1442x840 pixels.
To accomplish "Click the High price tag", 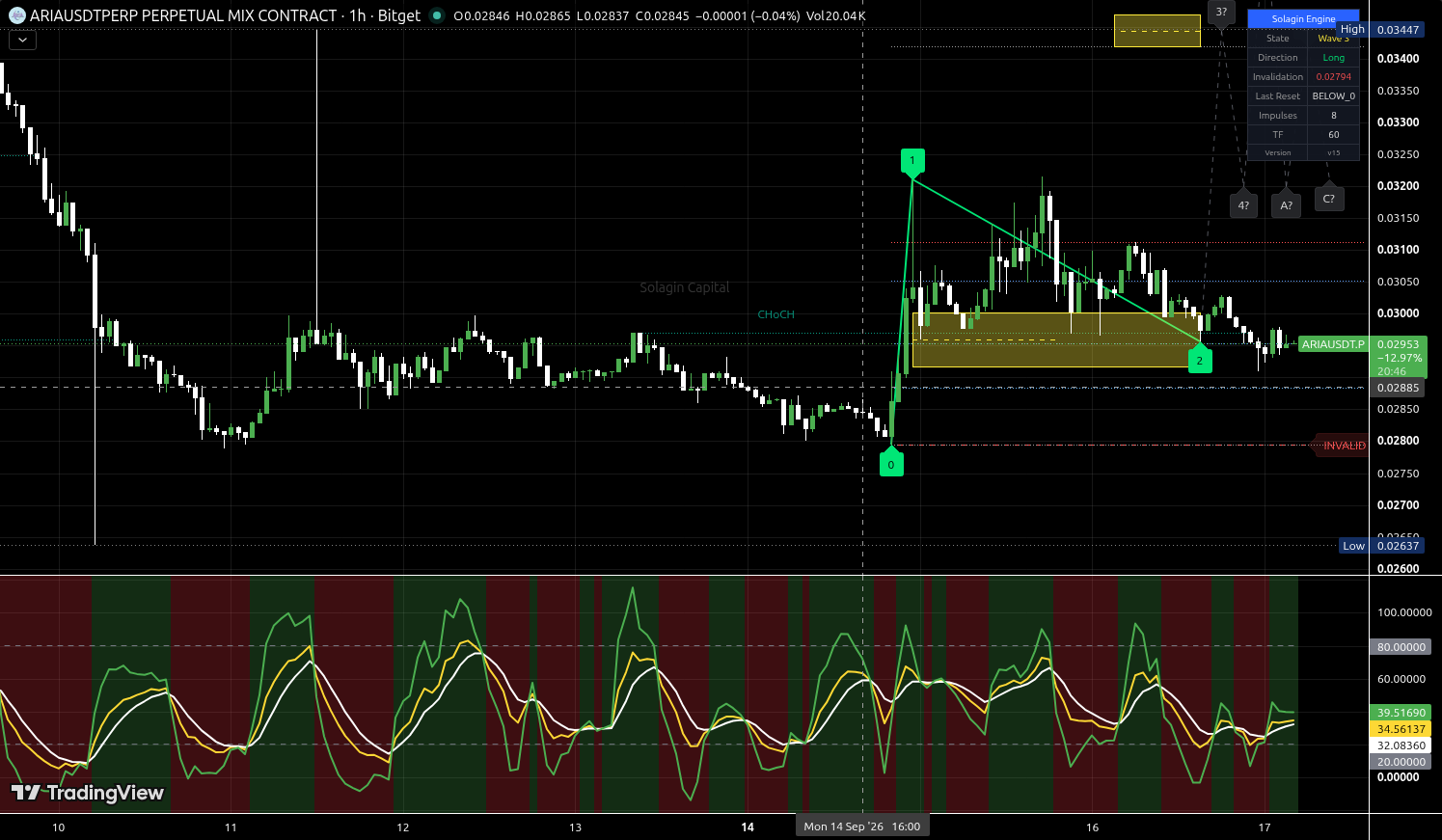I will [x=1352, y=29].
